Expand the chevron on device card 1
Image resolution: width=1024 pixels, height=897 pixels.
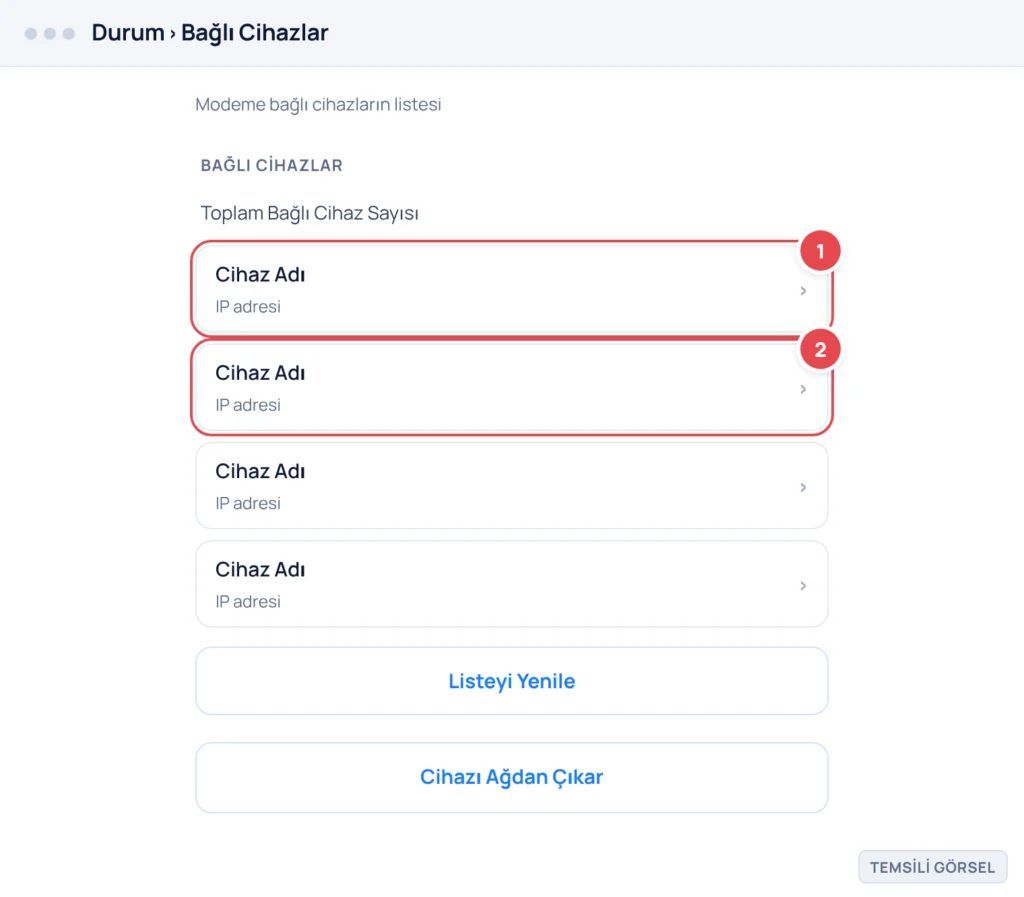803,291
